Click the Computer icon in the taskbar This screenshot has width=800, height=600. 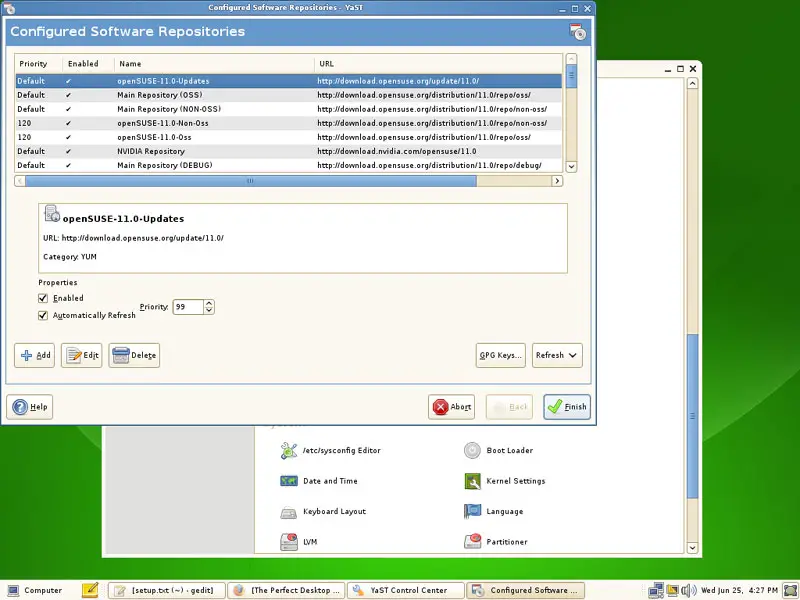13,590
